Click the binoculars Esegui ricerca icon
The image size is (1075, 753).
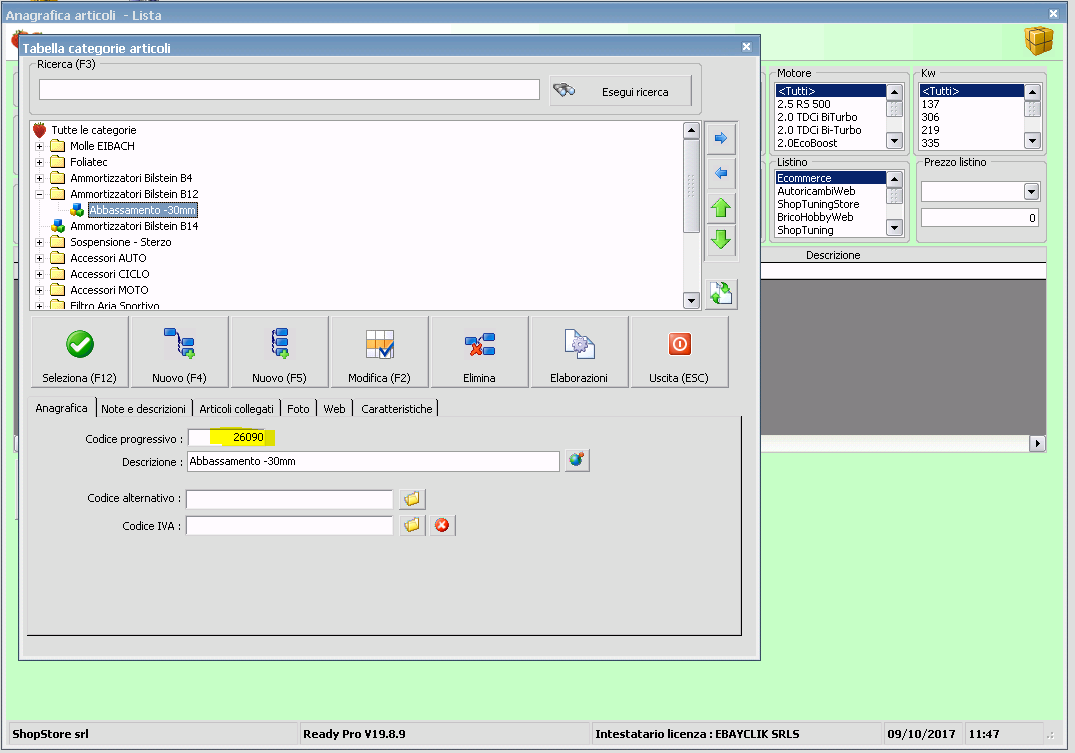(564, 91)
